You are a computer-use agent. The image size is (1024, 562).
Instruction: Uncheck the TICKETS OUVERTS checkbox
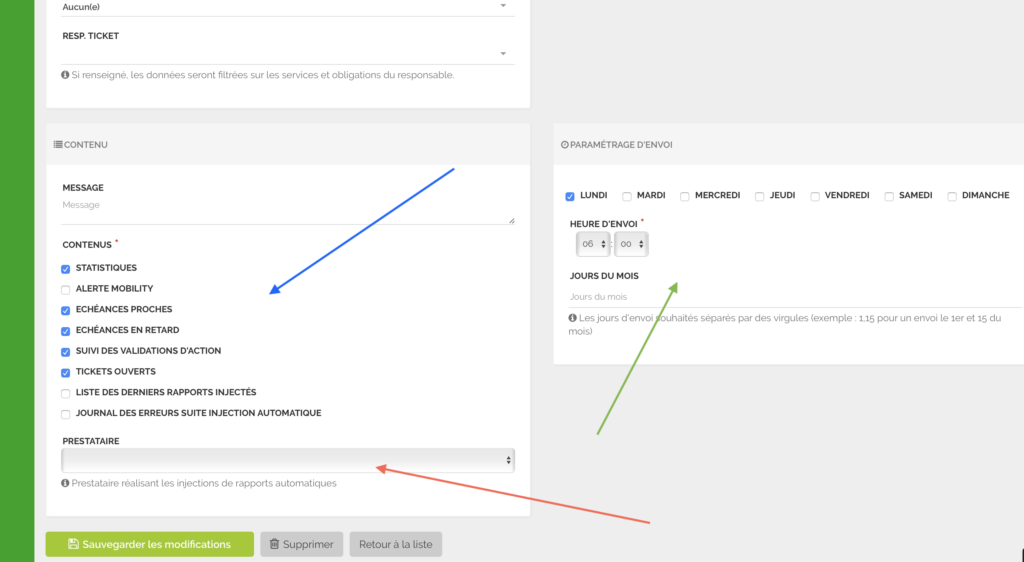pyautogui.click(x=66, y=373)
